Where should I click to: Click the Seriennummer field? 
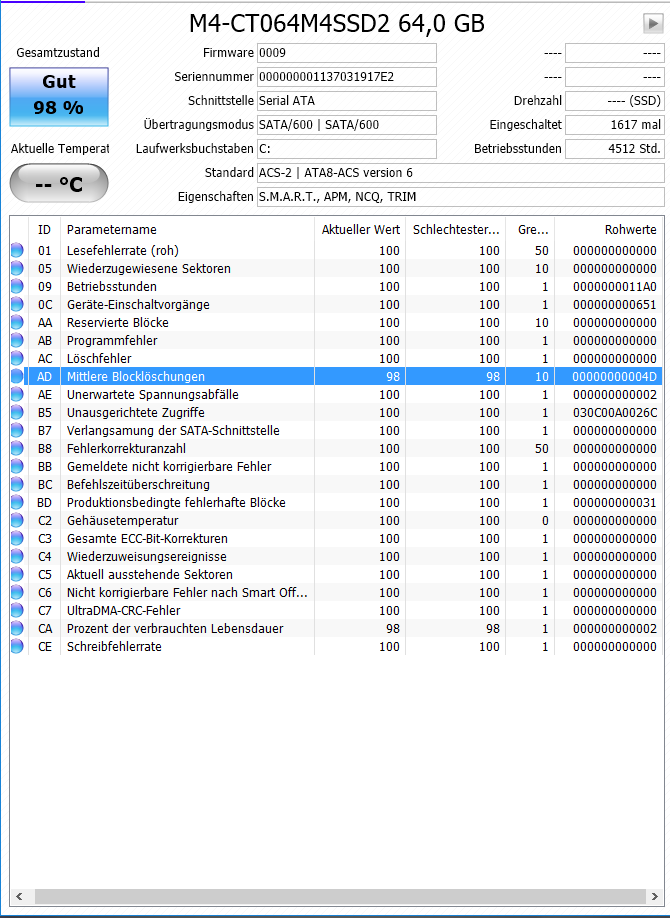[x=347, y=77]
